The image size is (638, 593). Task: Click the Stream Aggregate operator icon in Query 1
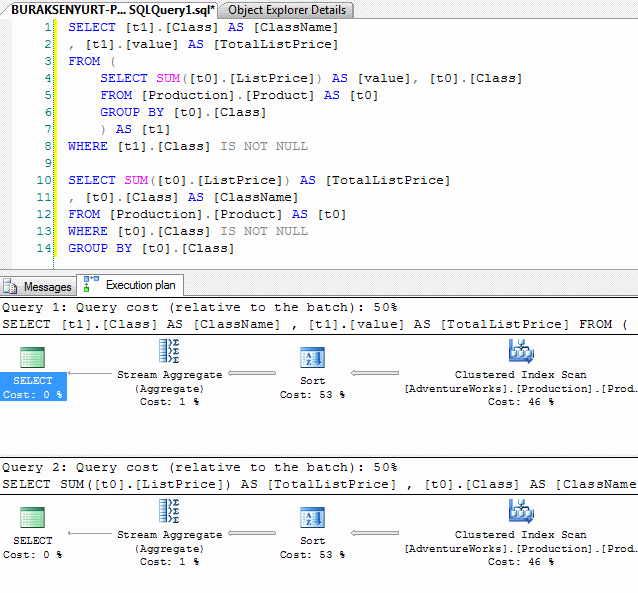168,352
